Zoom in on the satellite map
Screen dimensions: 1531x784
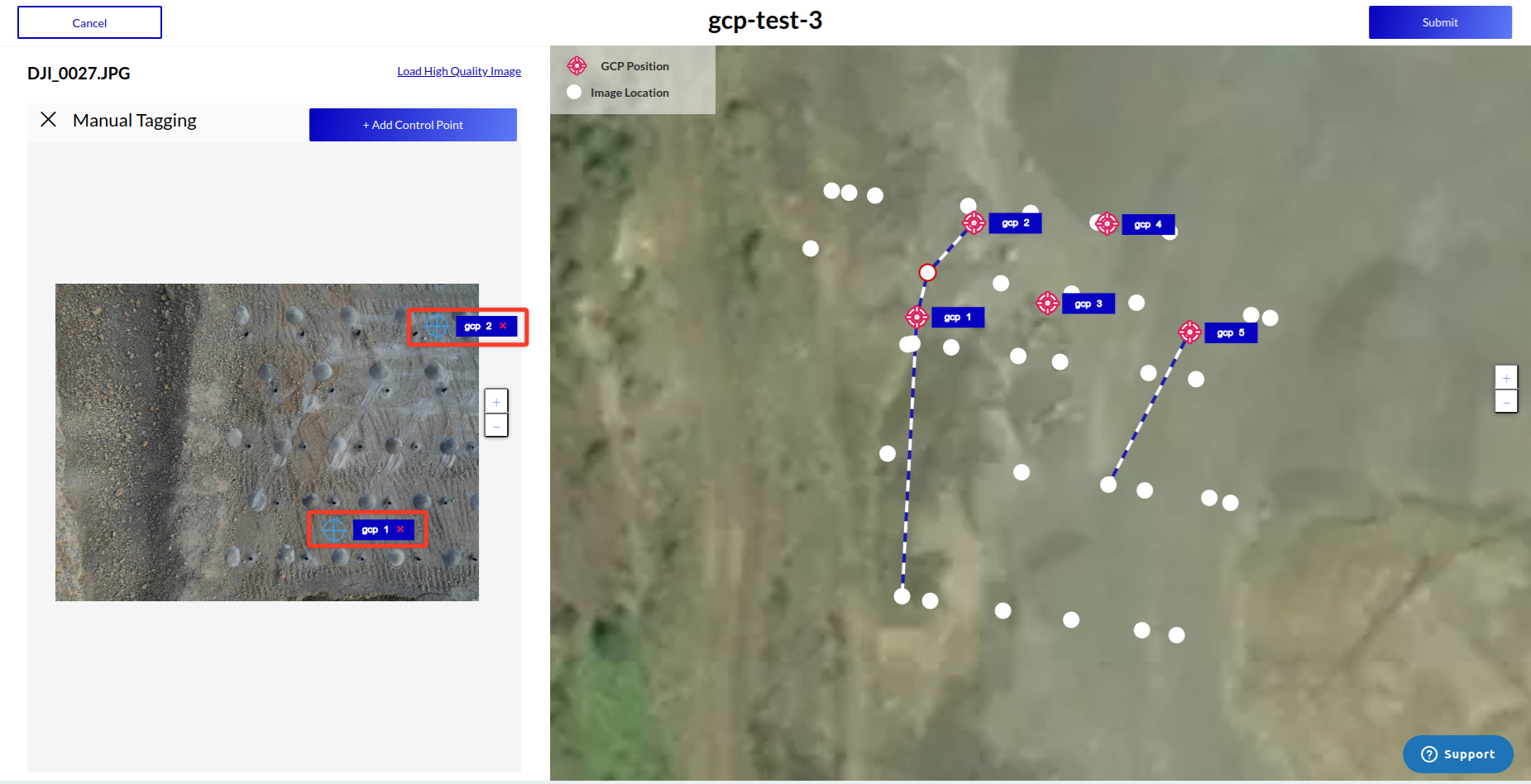click(1505, 378)
